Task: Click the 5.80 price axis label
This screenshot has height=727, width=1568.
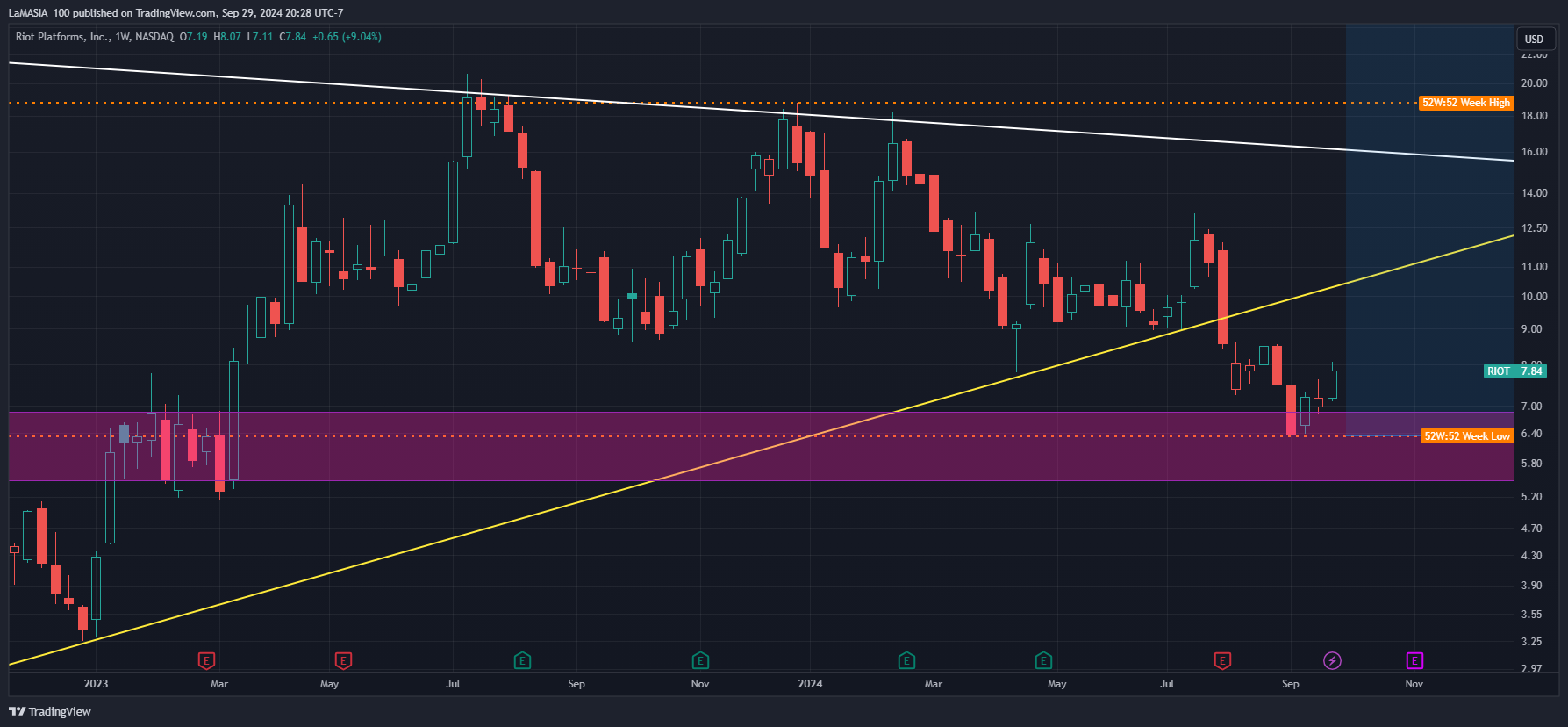Action: (1532, 464)
